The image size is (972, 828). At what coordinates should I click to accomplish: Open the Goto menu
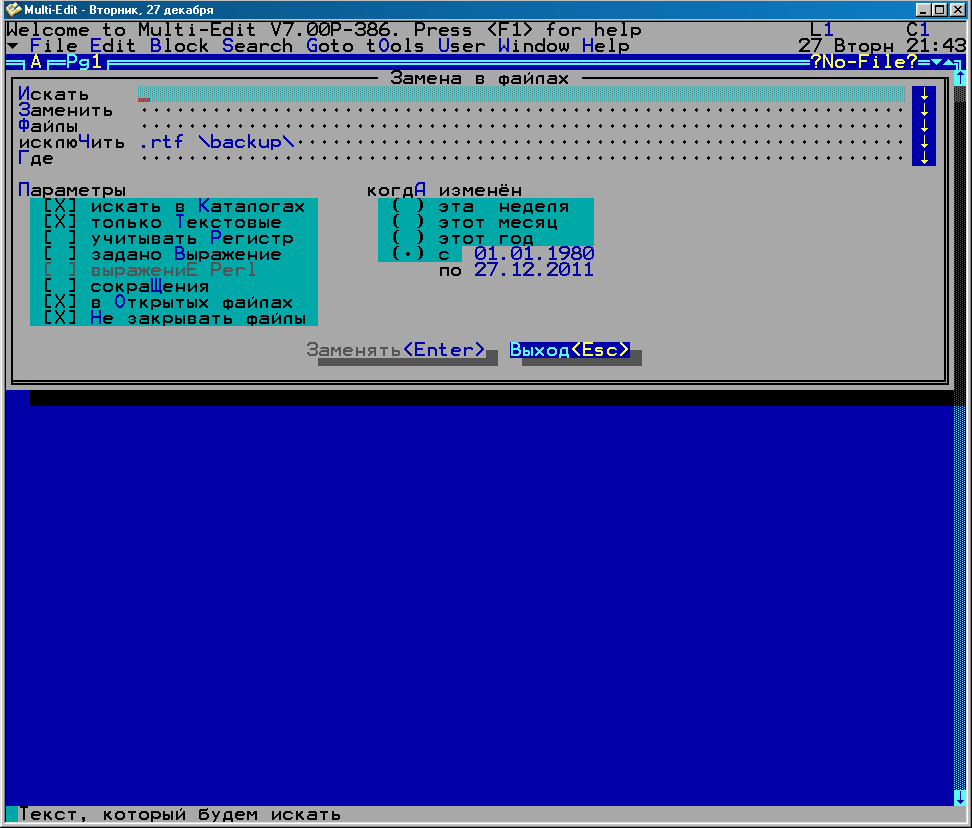(x=330, y=46)
